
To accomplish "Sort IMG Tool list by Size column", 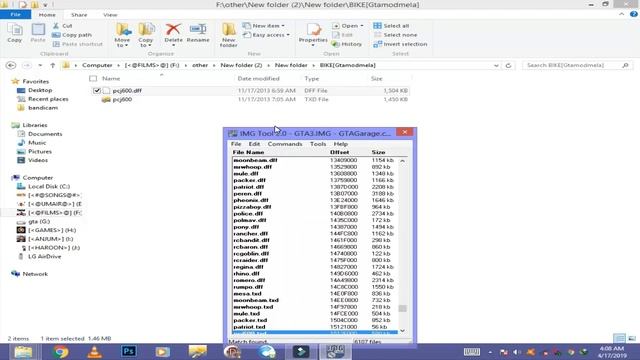I will coord(378,152).
